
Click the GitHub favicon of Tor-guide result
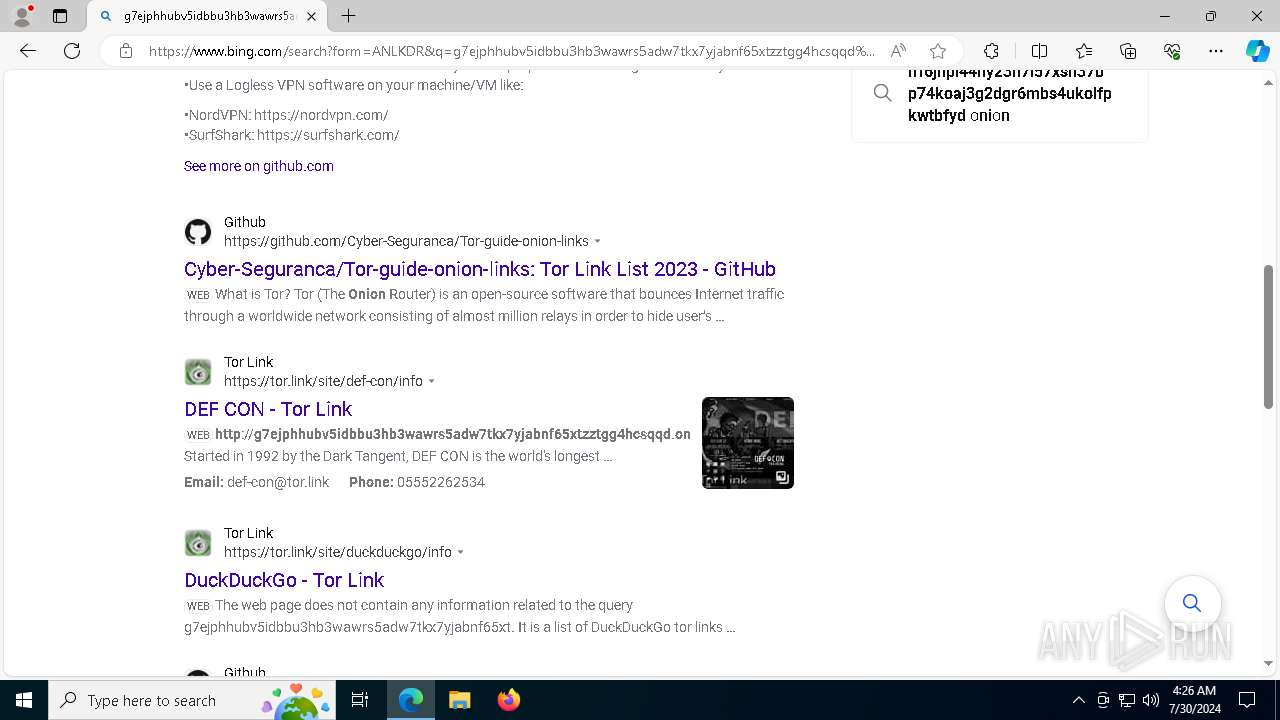click(x=198, y=232)
